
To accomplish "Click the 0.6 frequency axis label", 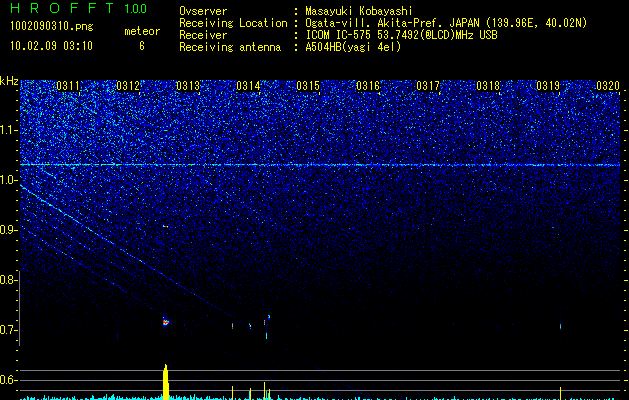I will coord(8,380).
